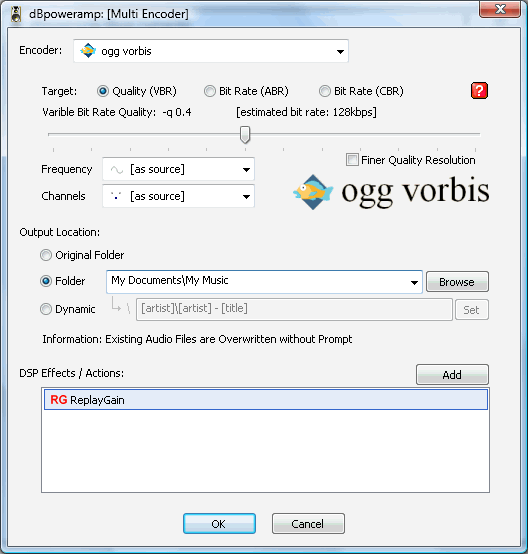The image size is (528, 554).
Task: Click the Variable Bit Rate Quality slider handle
Action: coord(245,135)
